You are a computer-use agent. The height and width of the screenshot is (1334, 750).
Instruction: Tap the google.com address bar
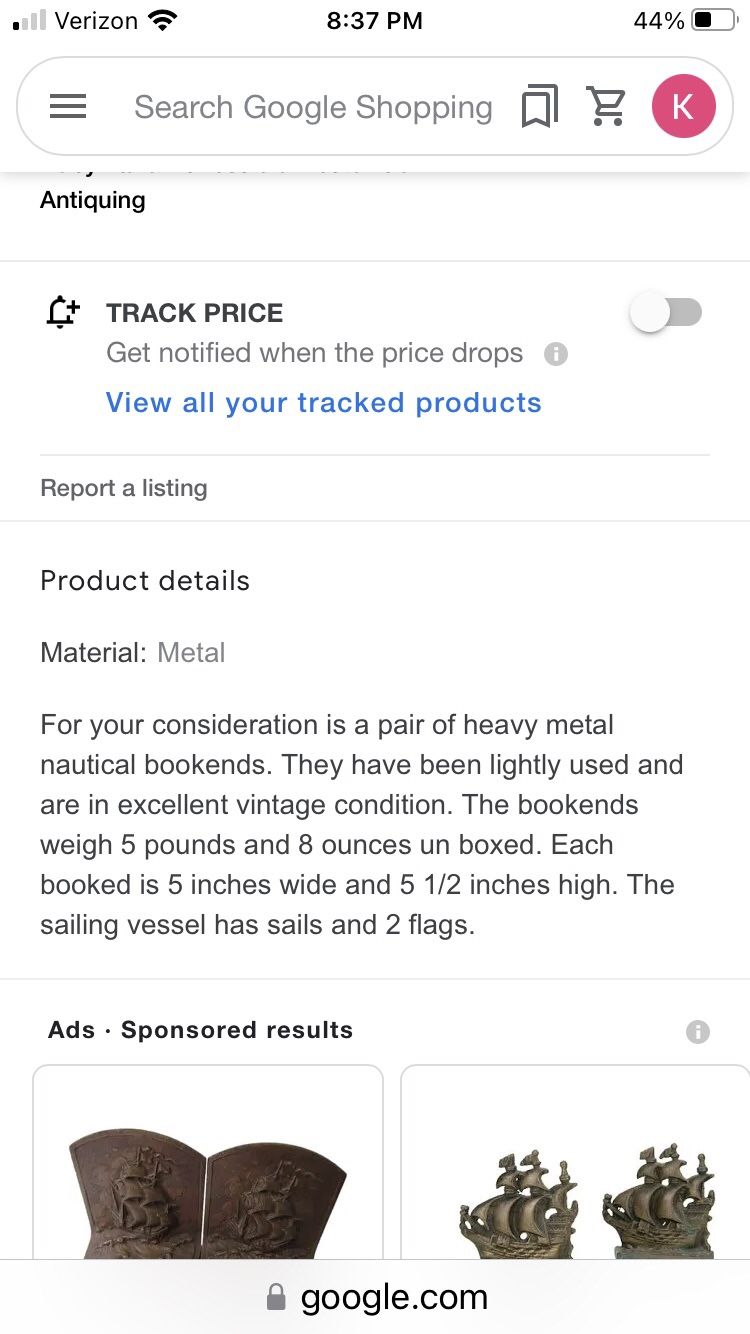pyautogui.click(x=375, y=1297)
